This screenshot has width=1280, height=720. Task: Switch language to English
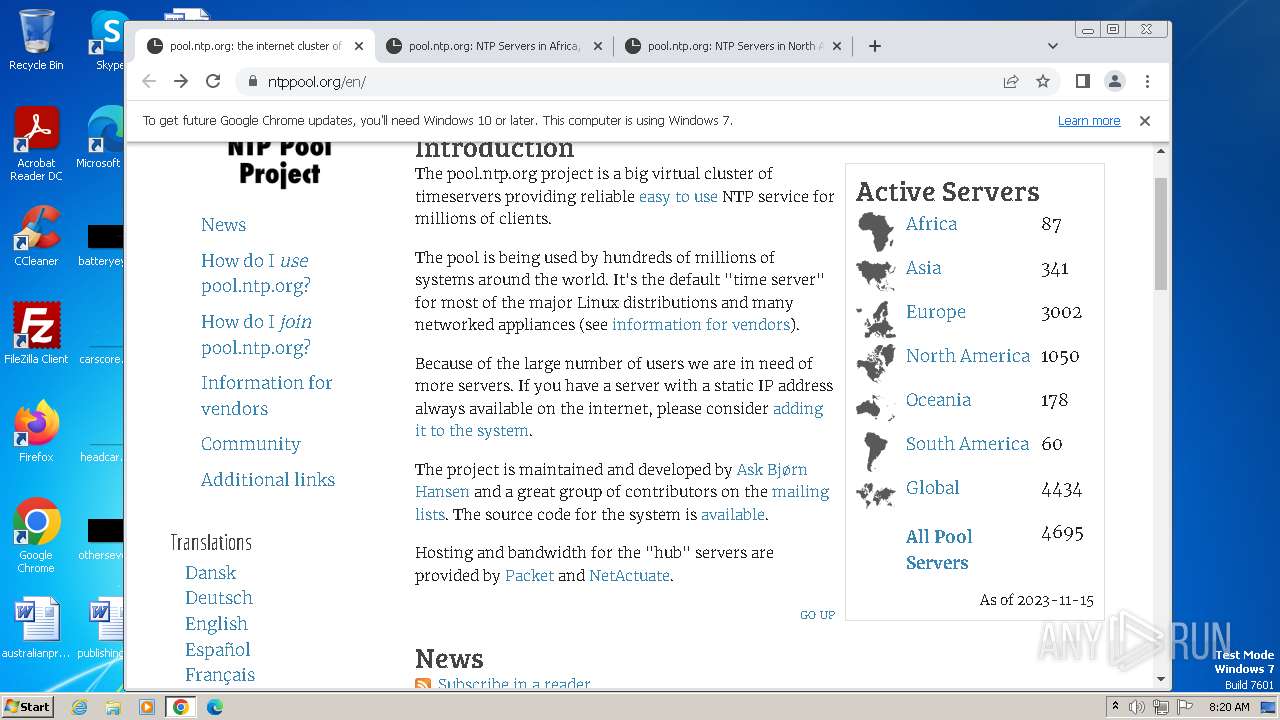click(216, 624)
